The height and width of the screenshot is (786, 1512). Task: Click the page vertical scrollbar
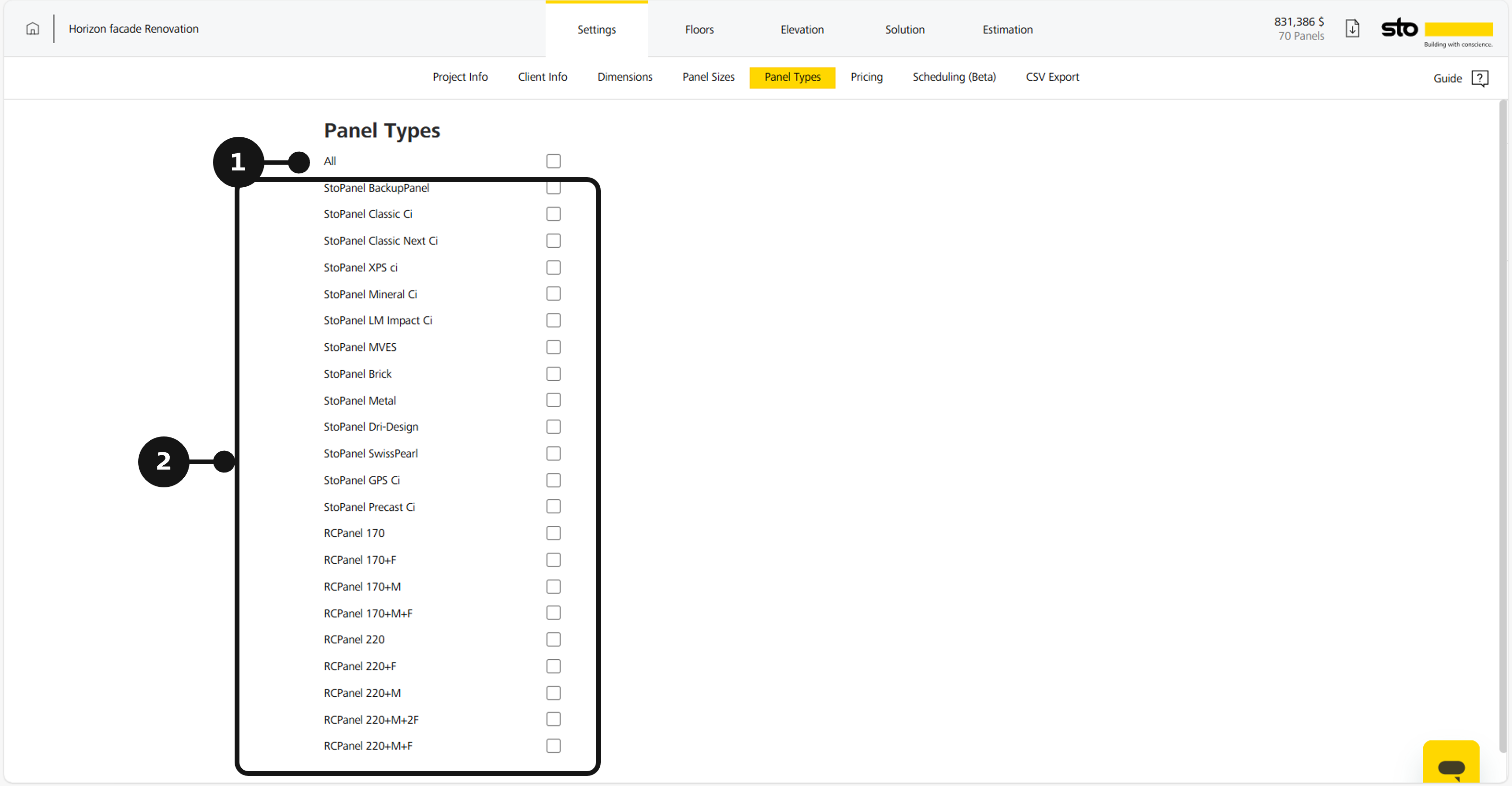pyautogui.click(x=1502, y=426)
